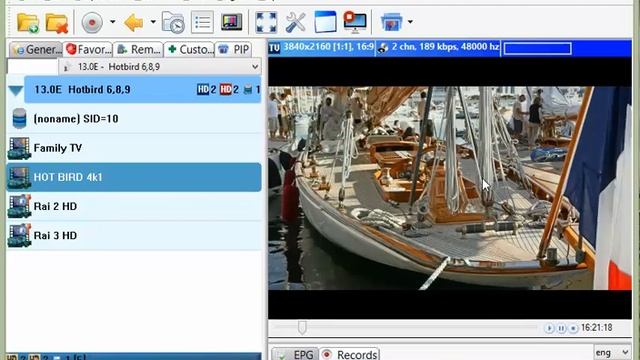Switch to the PIP tab

click(x=233, y=49)
